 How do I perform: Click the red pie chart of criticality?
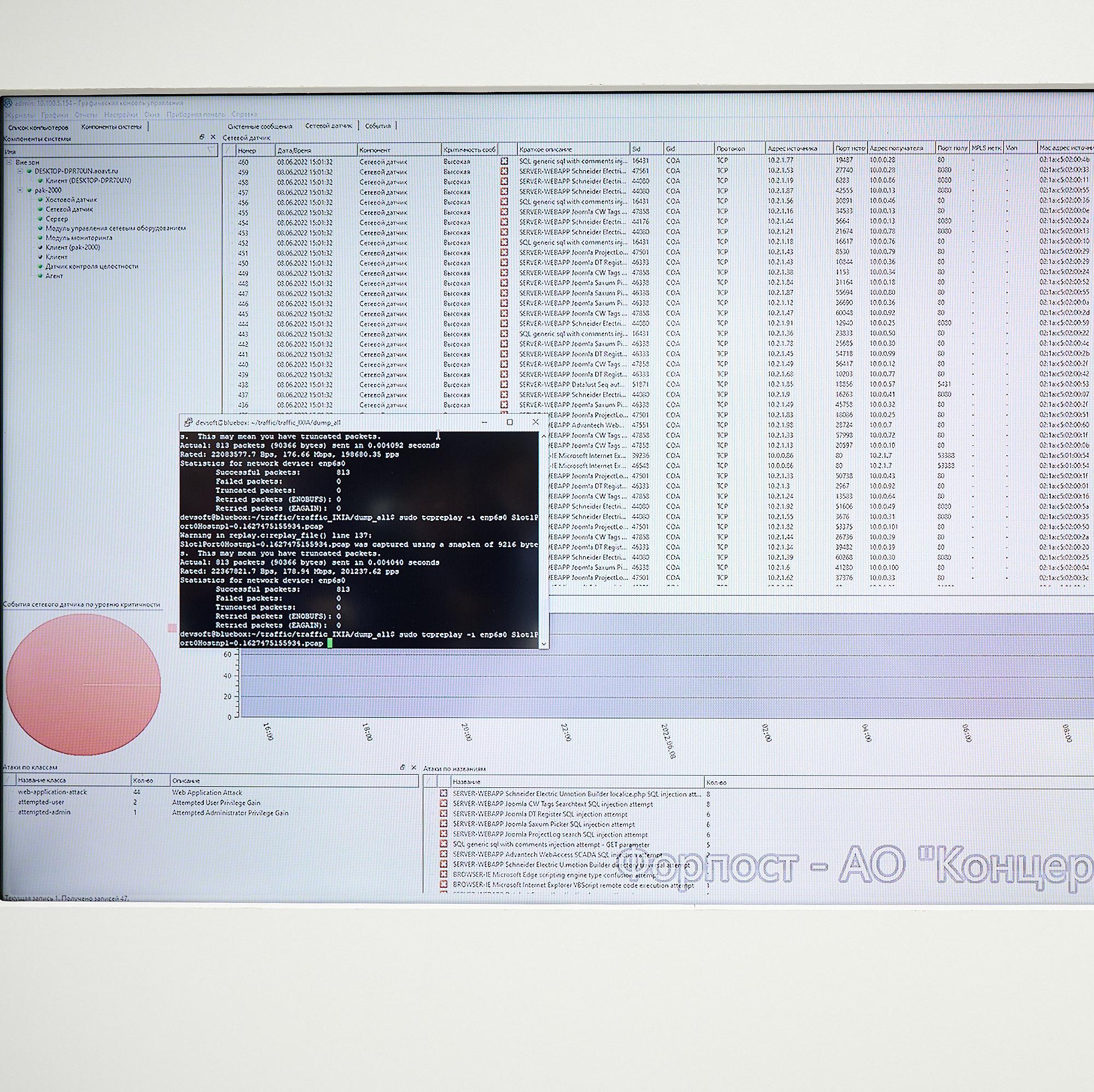83,684
